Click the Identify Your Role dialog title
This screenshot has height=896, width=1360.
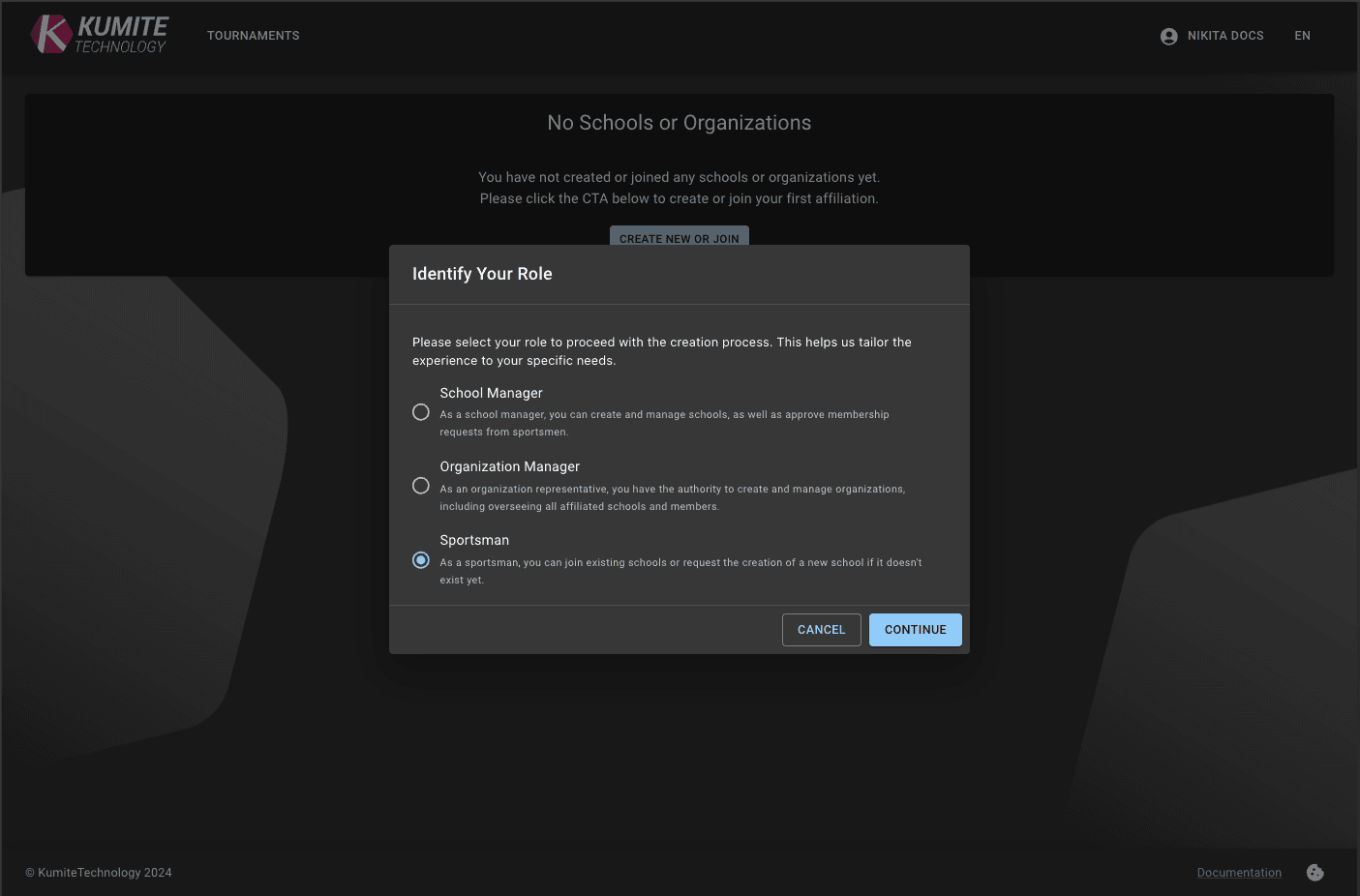[482, 274]
